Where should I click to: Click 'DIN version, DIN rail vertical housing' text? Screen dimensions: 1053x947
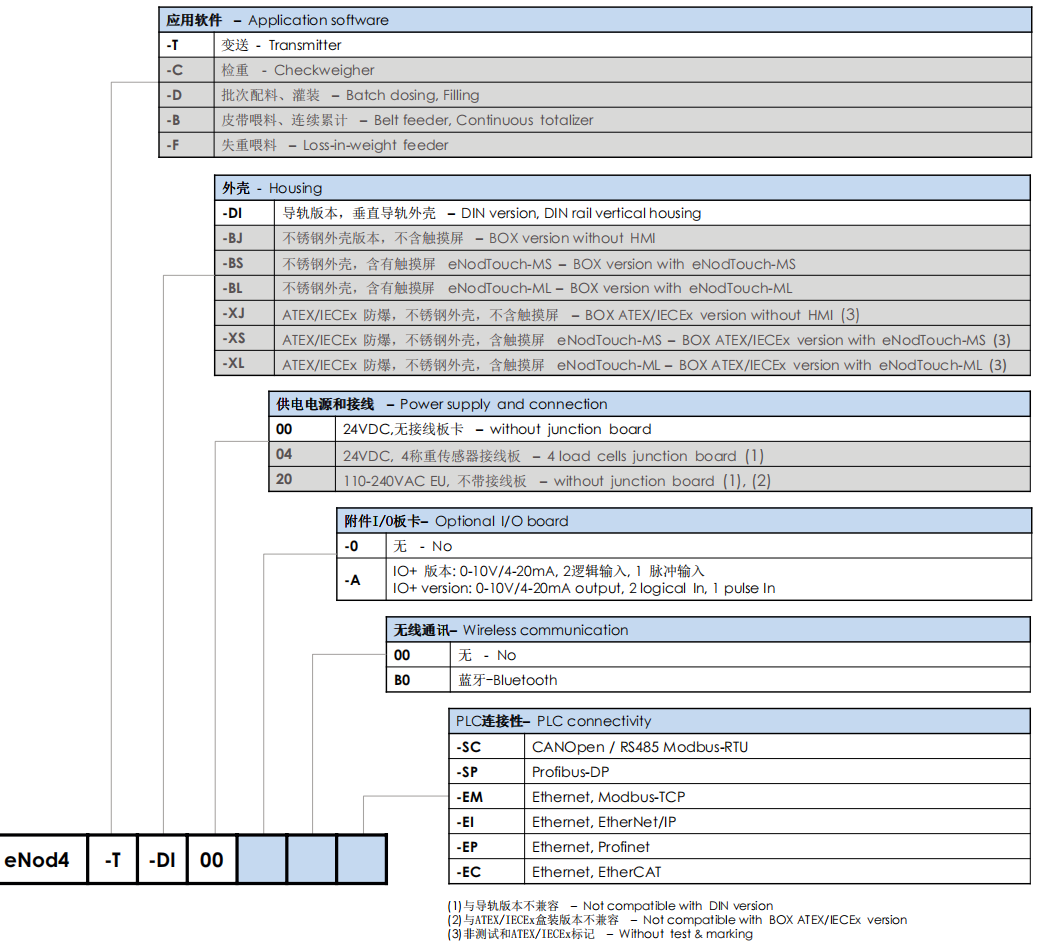tap(581, 213)
